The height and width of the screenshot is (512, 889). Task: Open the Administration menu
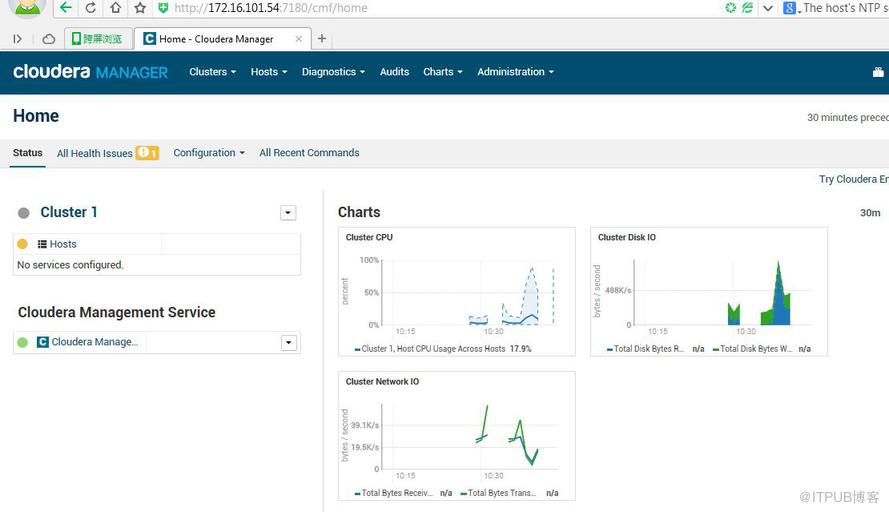coord(515,72)
